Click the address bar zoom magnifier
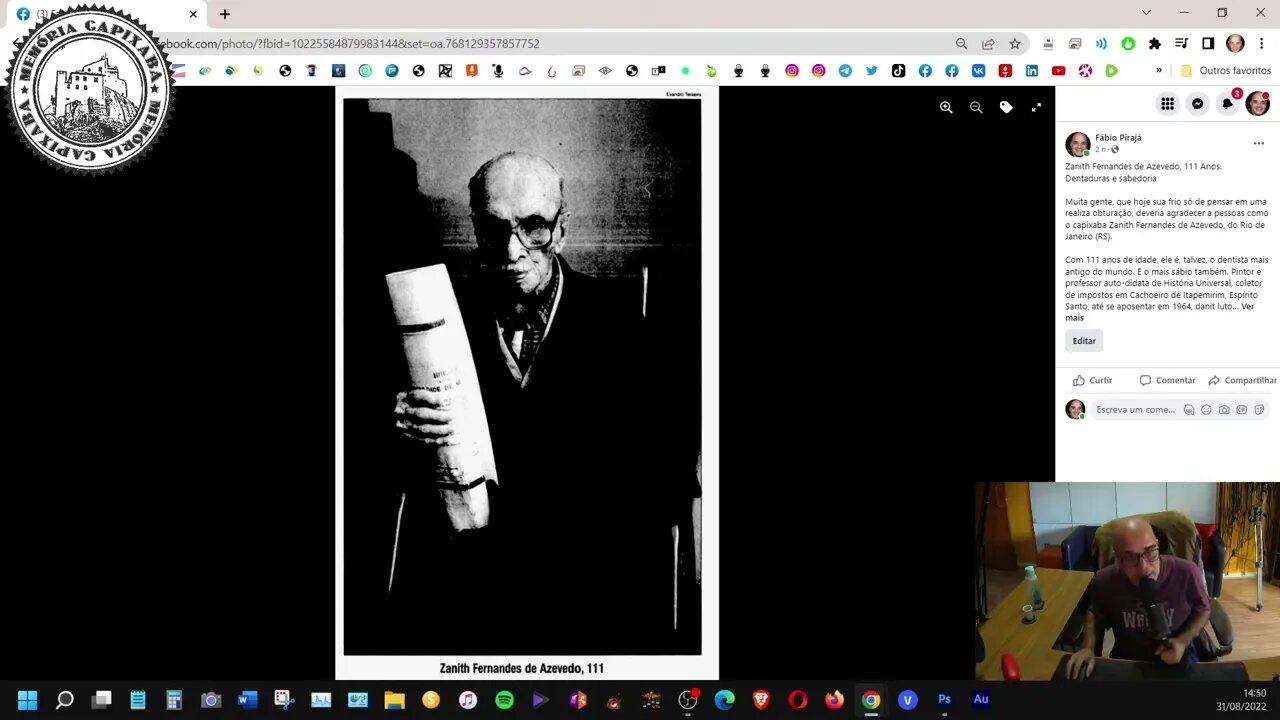The height and width of the screenshot is (720, 1280). (x=961, y=44)
